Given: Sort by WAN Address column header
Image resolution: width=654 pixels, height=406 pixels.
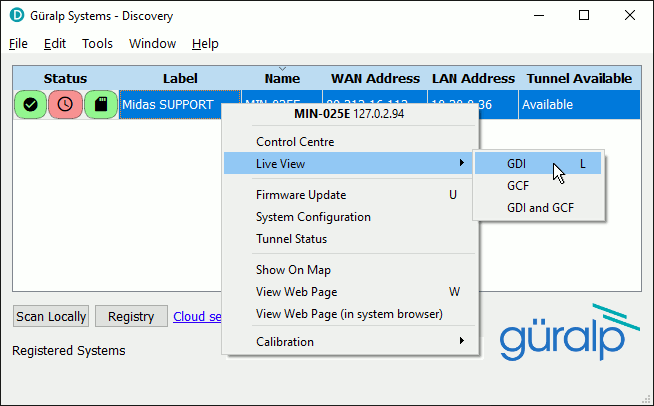Looking at the screenshot, I should (x=375, y=78).
